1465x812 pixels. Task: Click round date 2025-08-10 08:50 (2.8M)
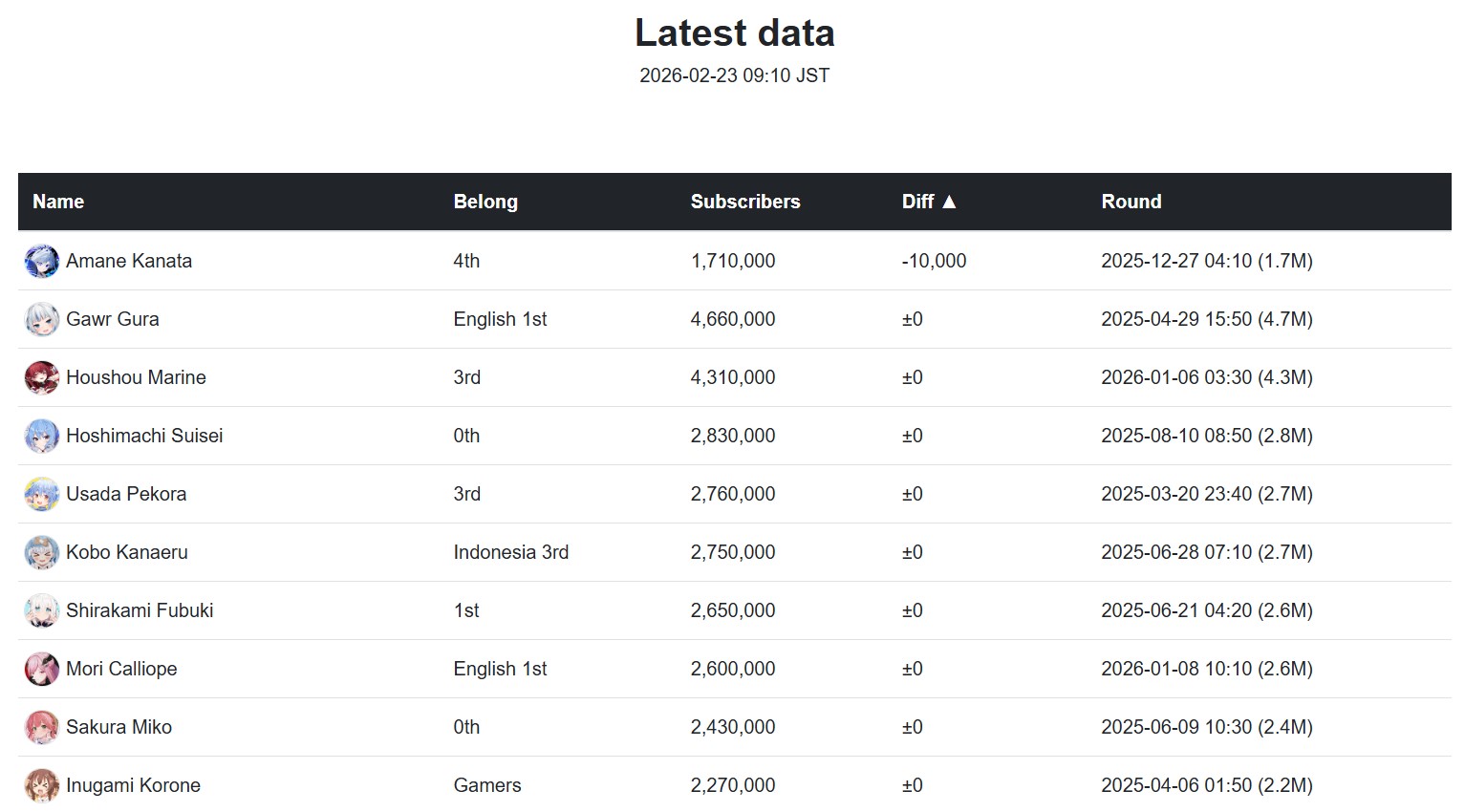1207,436
